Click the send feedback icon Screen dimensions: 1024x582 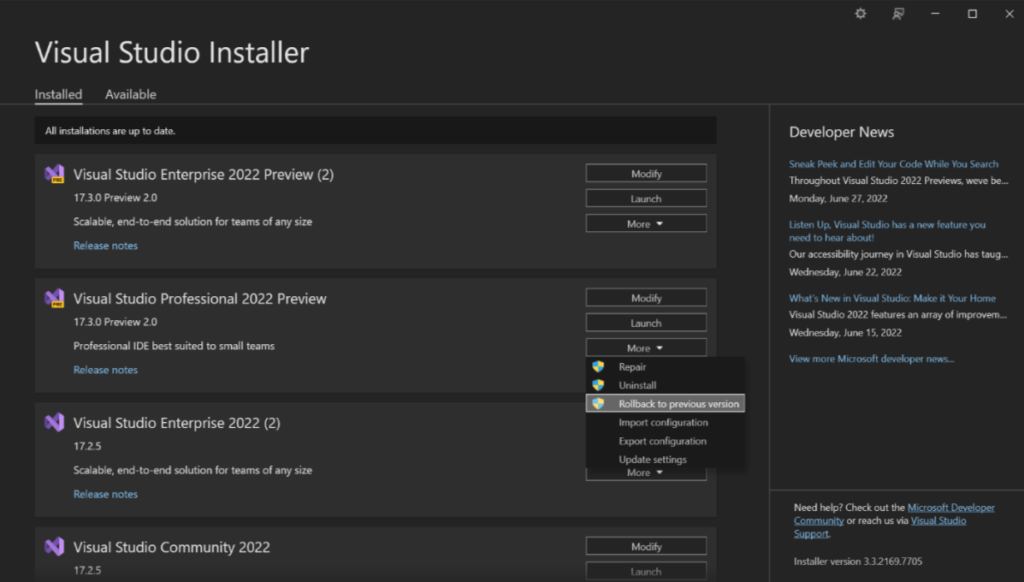click(x=897, y=14)
